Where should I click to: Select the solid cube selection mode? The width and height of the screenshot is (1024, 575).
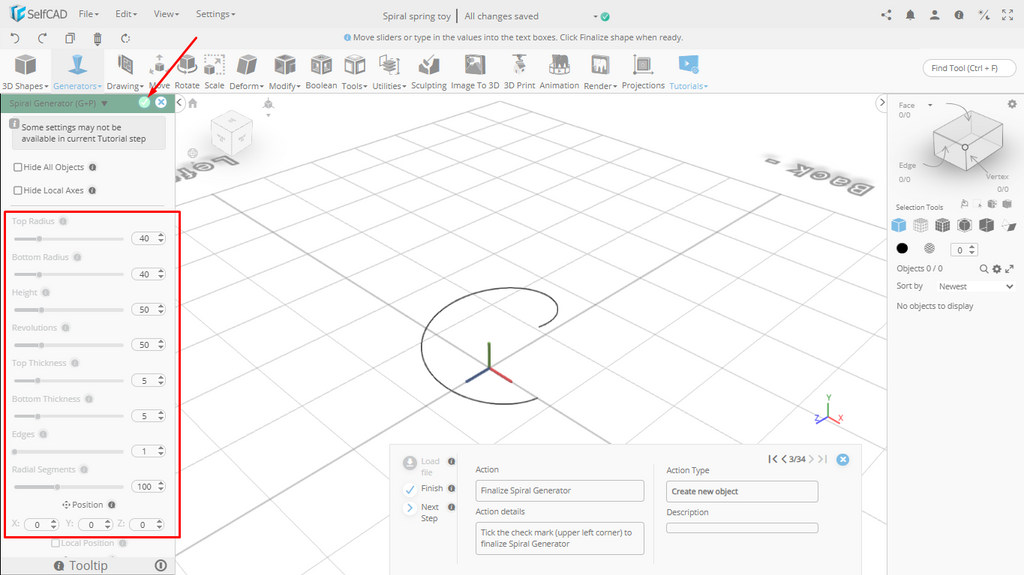[x=899, y=225]
